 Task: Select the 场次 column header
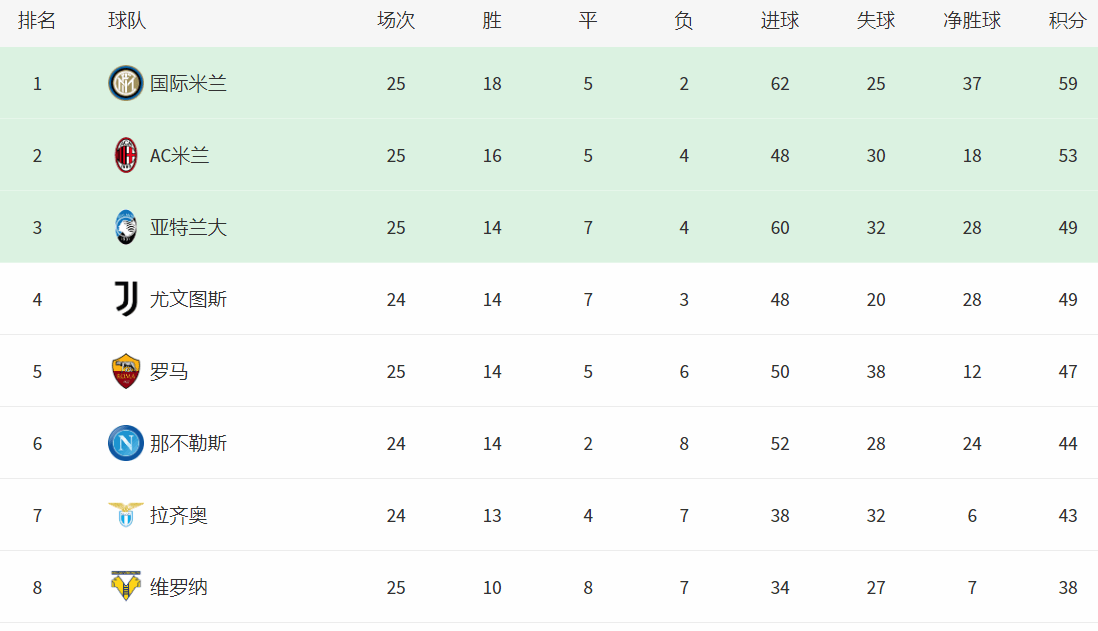tap(396, 21)
